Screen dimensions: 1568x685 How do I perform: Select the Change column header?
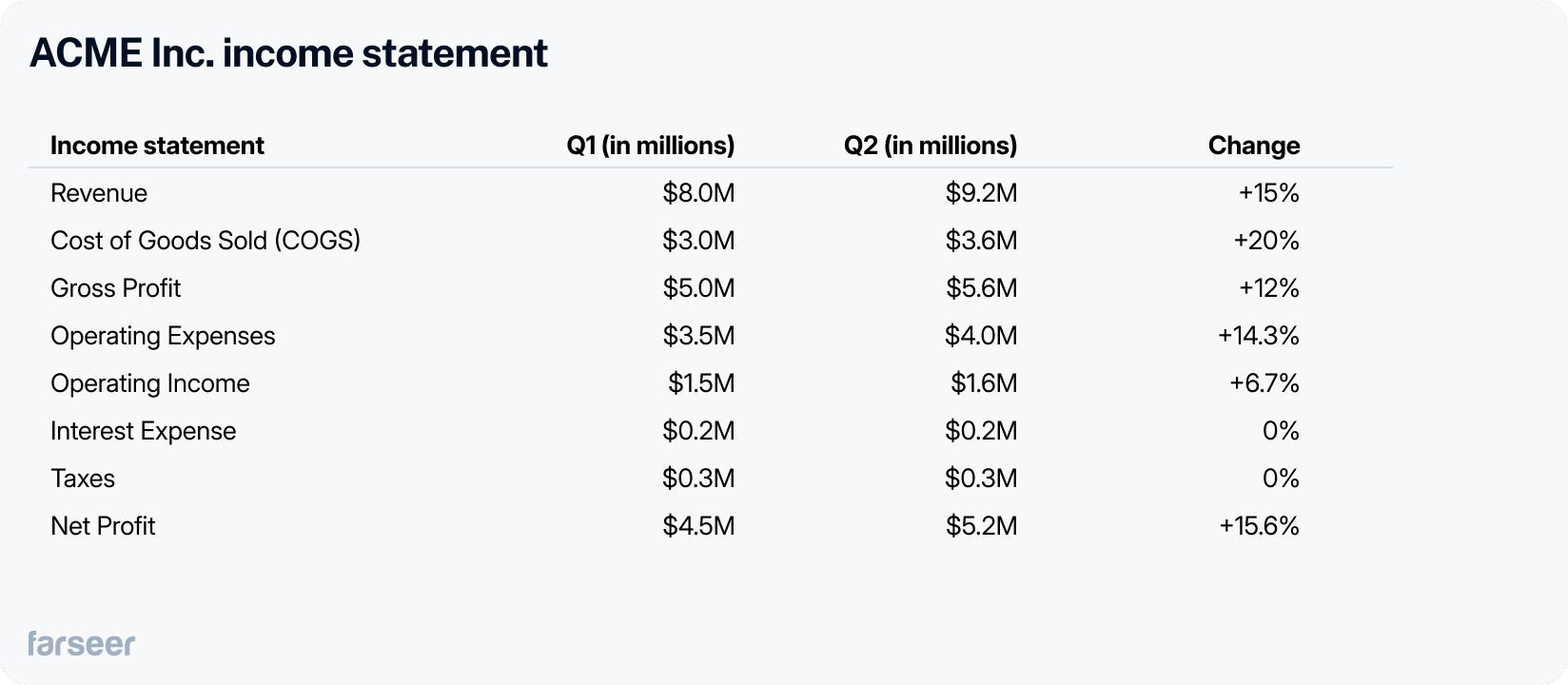point(1253,146)
